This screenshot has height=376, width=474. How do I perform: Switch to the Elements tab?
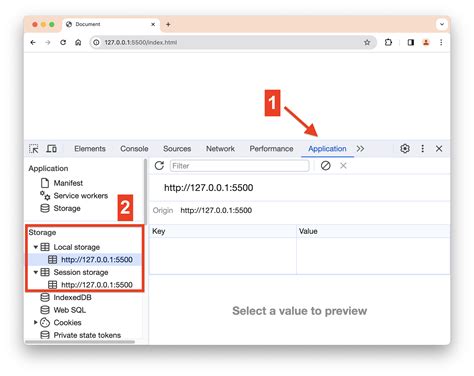coord(90,149)
